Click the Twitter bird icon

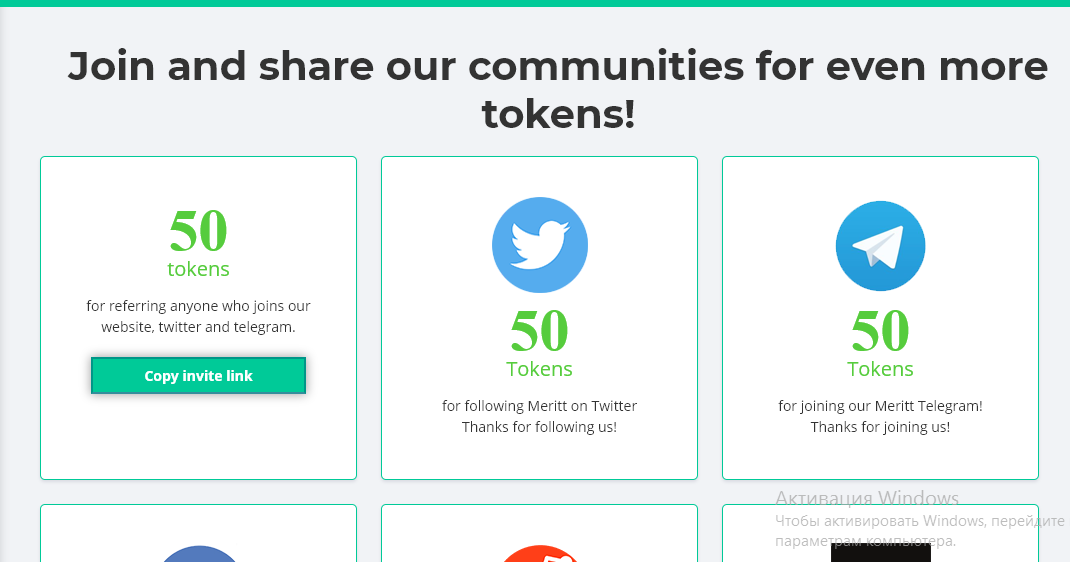coord(539,245)
